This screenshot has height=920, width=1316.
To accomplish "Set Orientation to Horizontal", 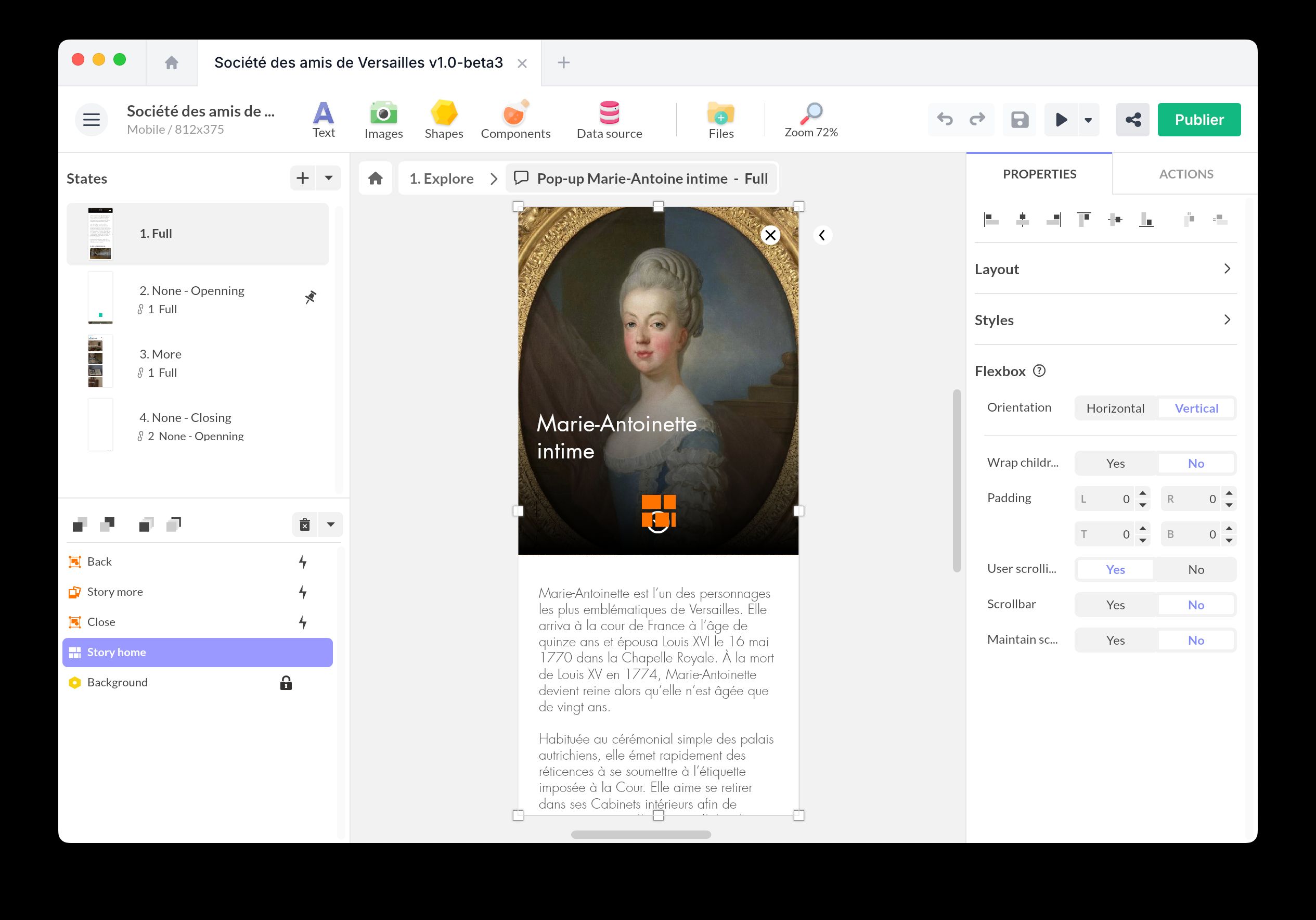I will [x=1115, y=408].
